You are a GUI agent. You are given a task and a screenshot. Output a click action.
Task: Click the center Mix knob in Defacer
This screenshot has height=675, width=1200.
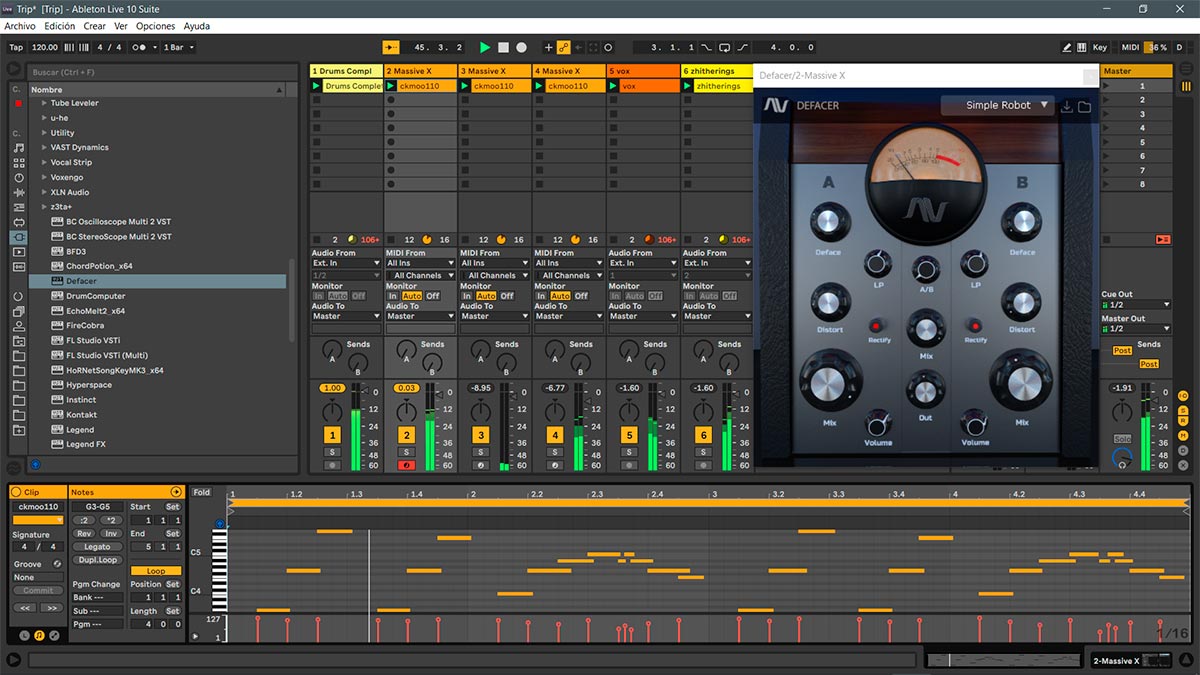coord(926,327)
